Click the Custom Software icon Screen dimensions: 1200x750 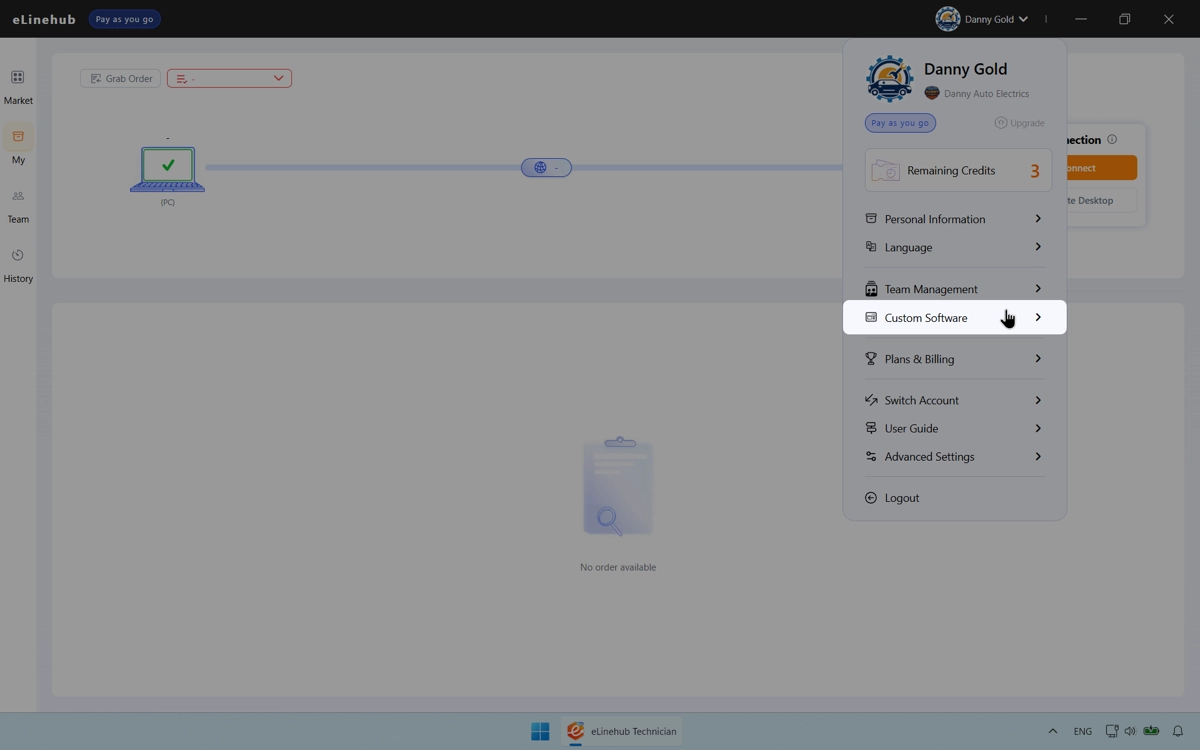[x=871, y=317]
